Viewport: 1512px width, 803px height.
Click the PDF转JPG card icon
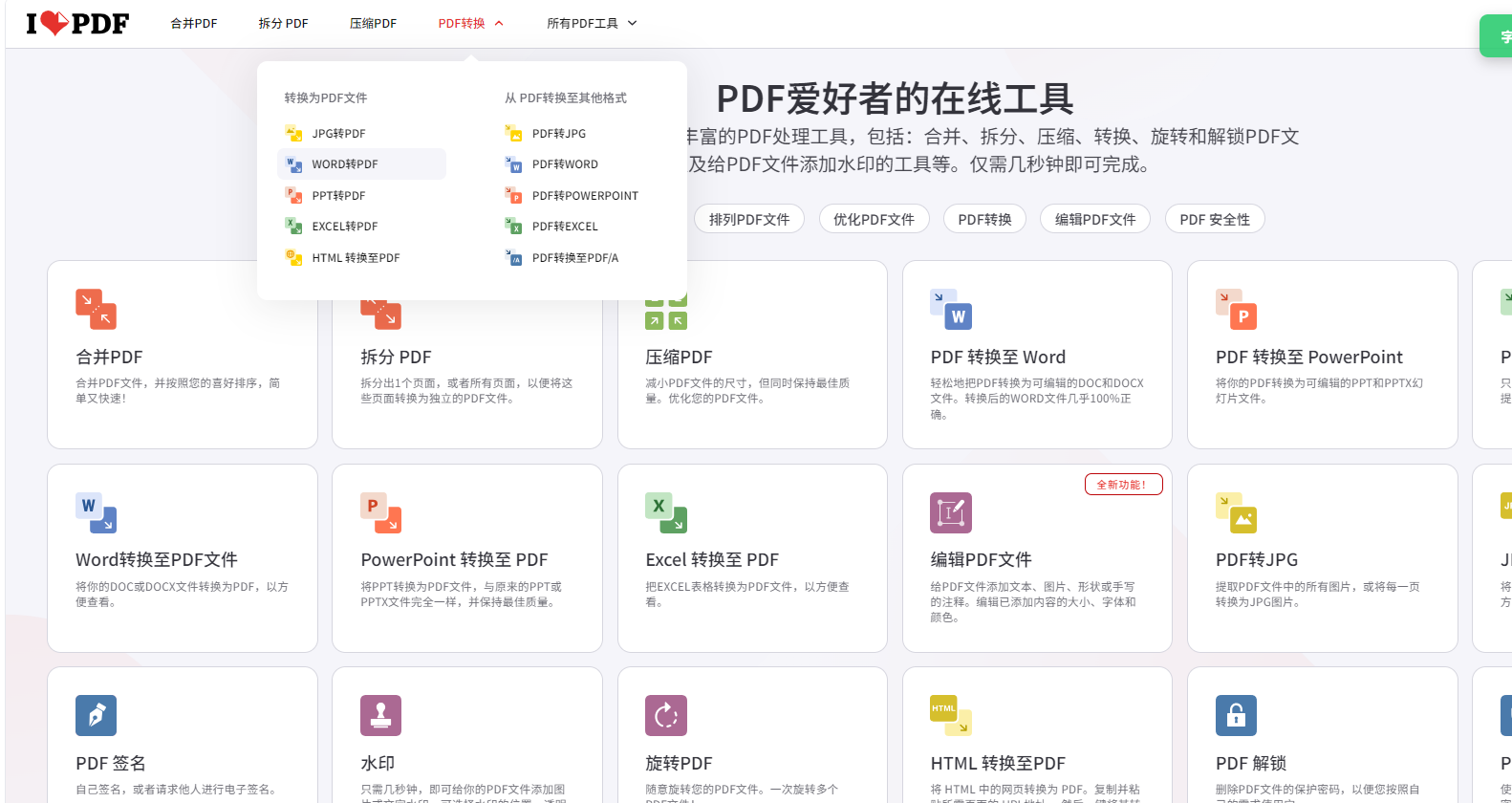point(1236,512)
